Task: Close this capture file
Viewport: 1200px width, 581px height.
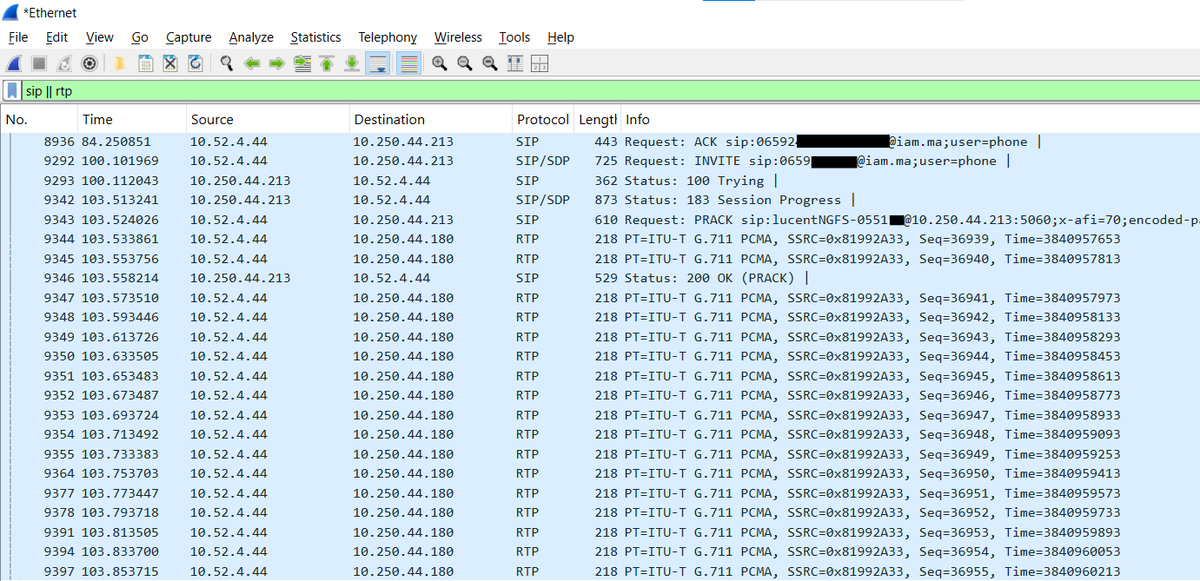Action: point(170,63)
